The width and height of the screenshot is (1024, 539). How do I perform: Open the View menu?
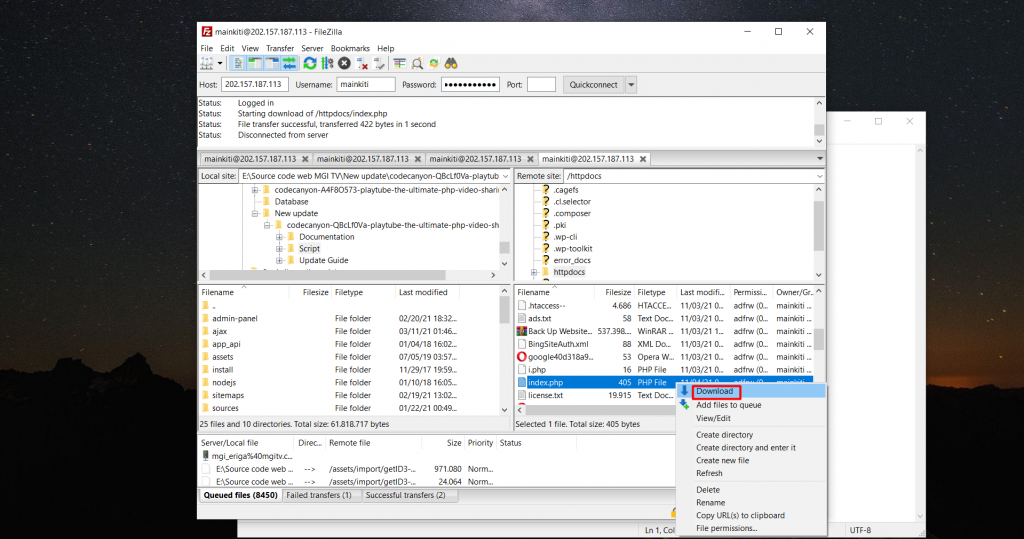coord(250,48)
